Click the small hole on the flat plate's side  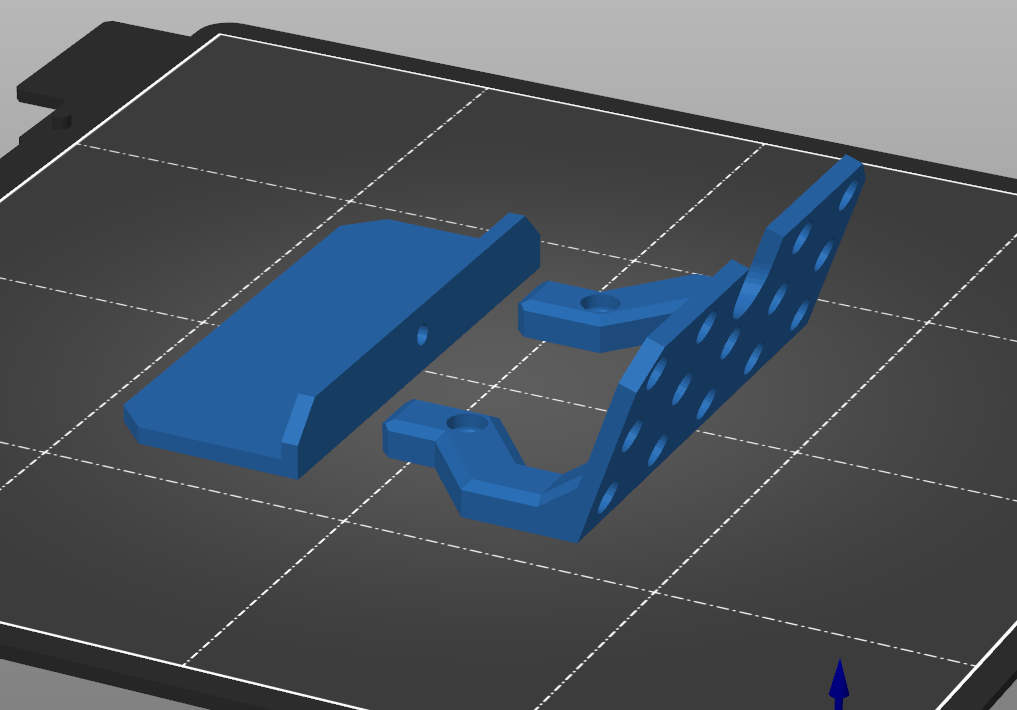422,333
